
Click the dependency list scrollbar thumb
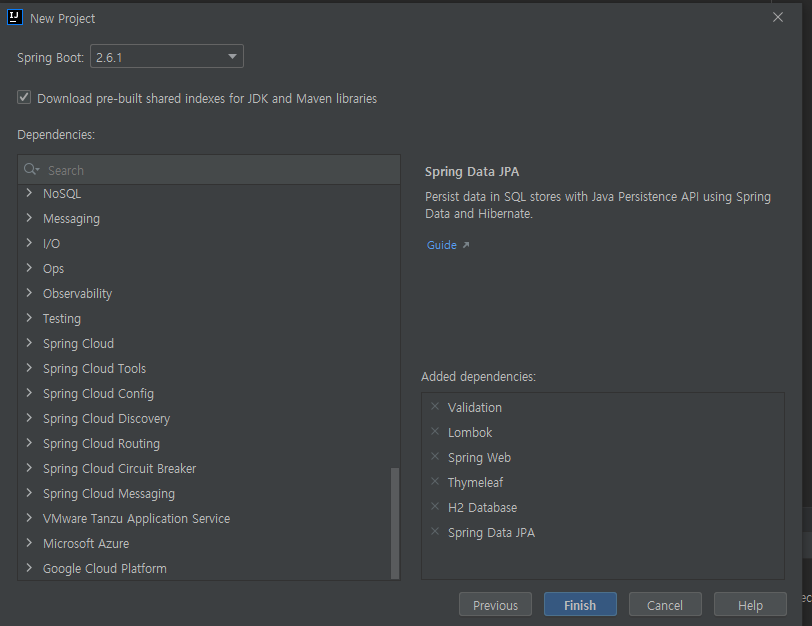tap(395, 523)
